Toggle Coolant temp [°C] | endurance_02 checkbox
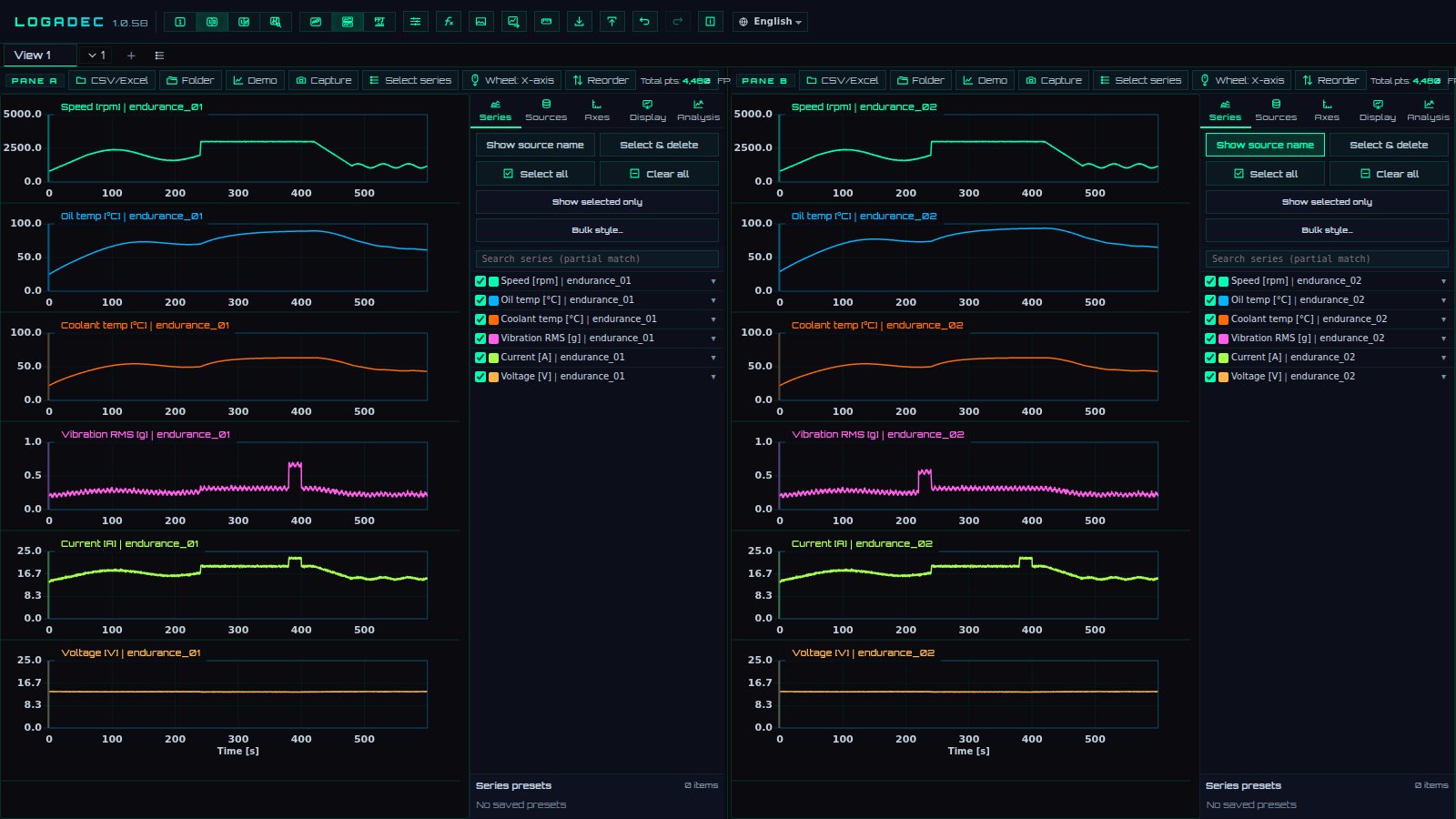Image resolution: width=1456 pixels, height=819 pixels. tap(1210, 319)
